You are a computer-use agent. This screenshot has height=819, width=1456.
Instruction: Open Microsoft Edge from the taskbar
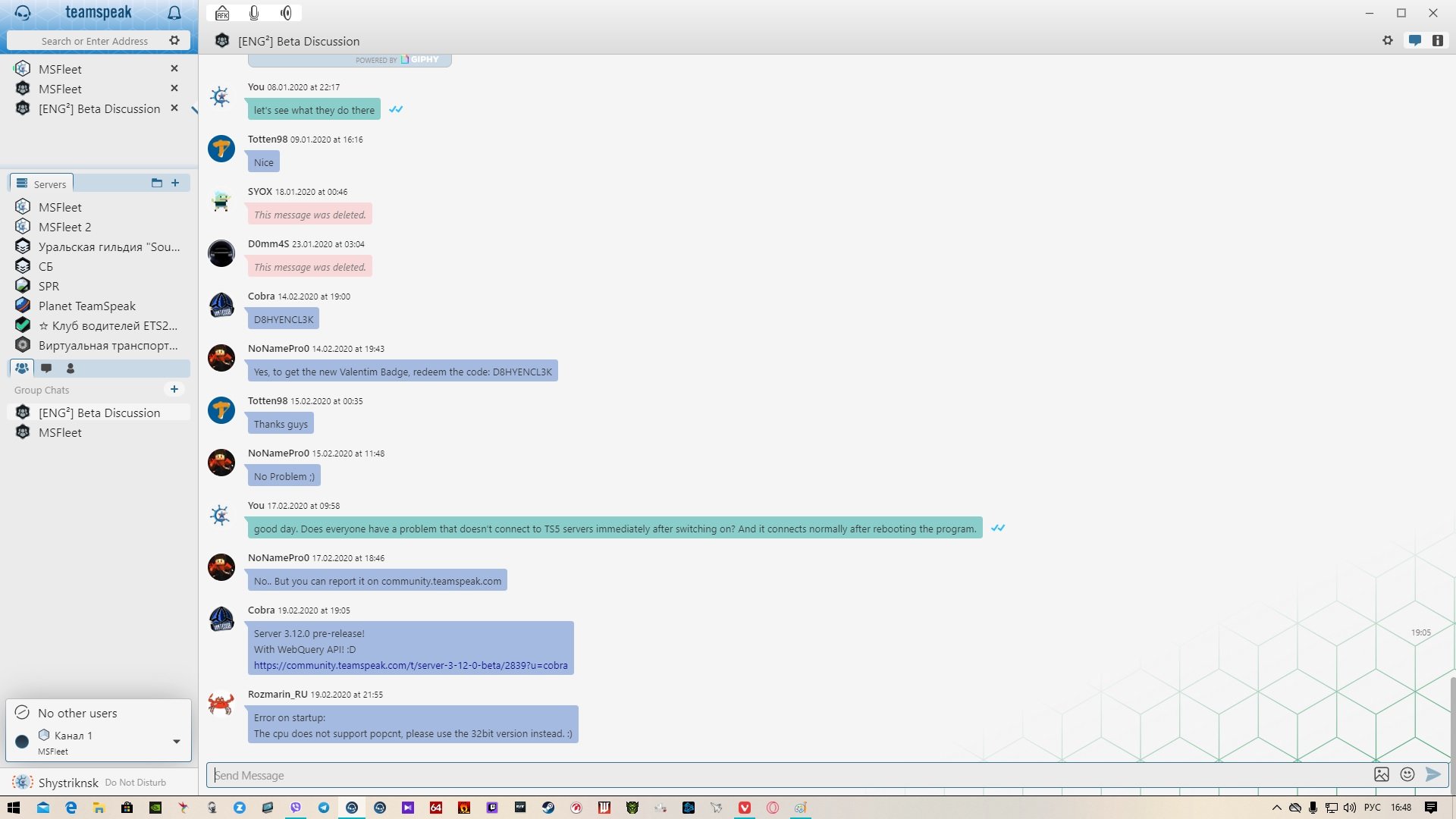[x=71, y=808]
